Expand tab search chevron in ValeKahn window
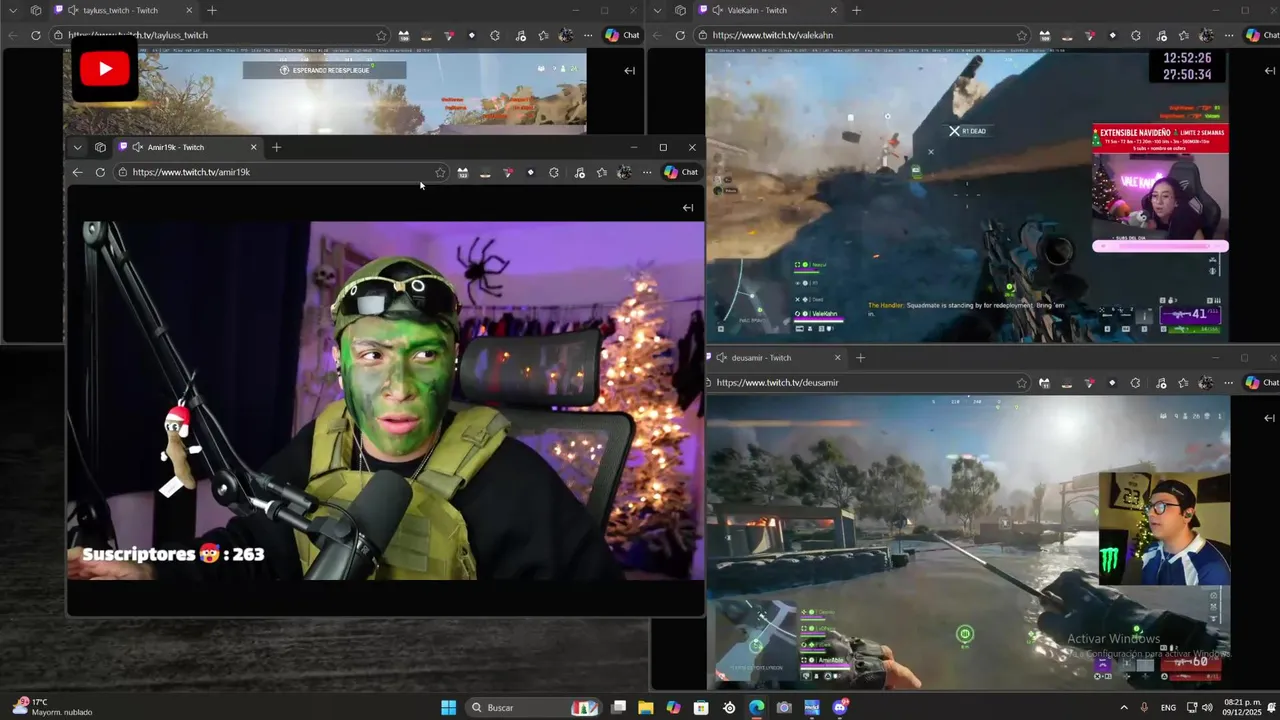The image size is (1280, 720). (x=657, y=10)
